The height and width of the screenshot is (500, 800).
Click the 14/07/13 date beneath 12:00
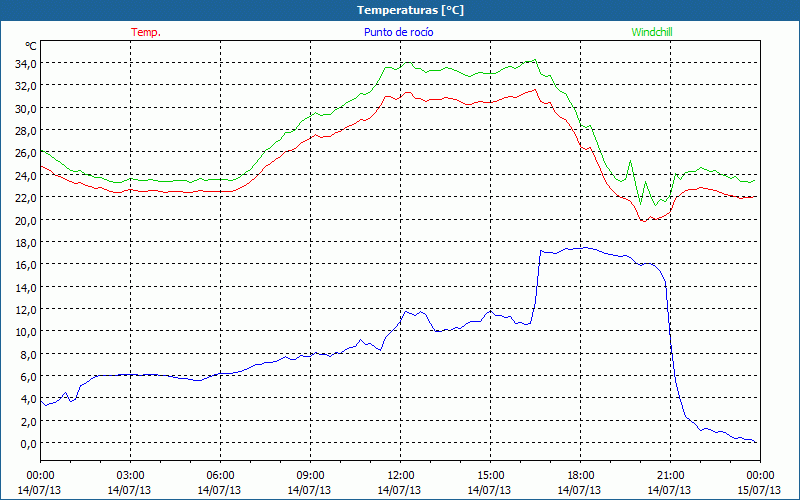click(x=399, y=490)
